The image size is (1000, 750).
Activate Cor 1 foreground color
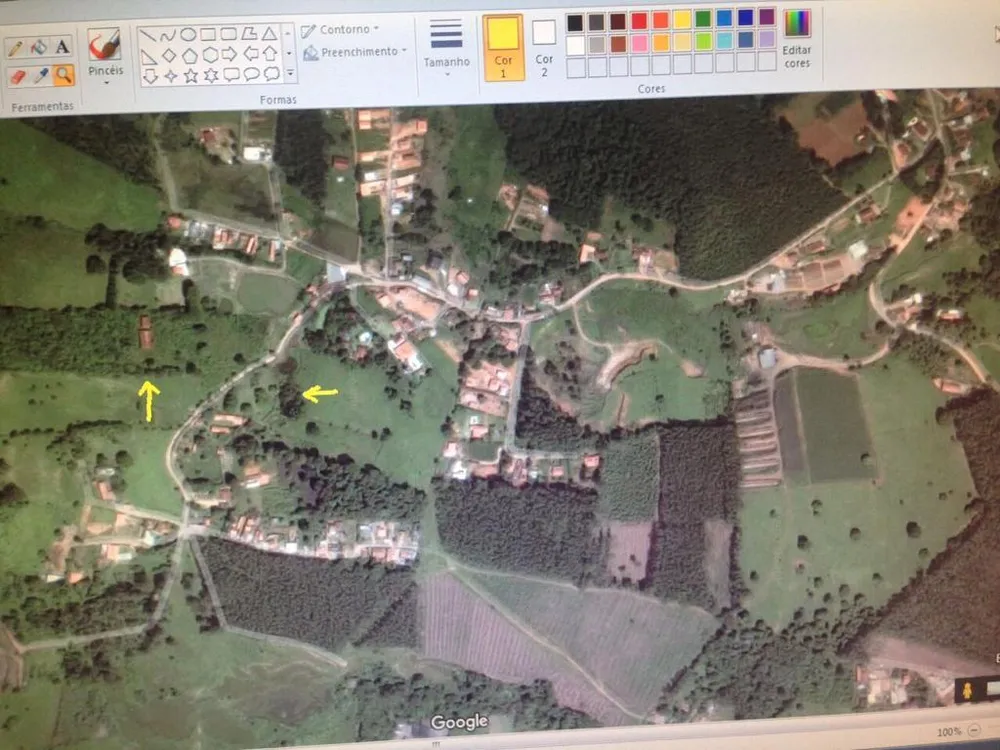(503, 48)
